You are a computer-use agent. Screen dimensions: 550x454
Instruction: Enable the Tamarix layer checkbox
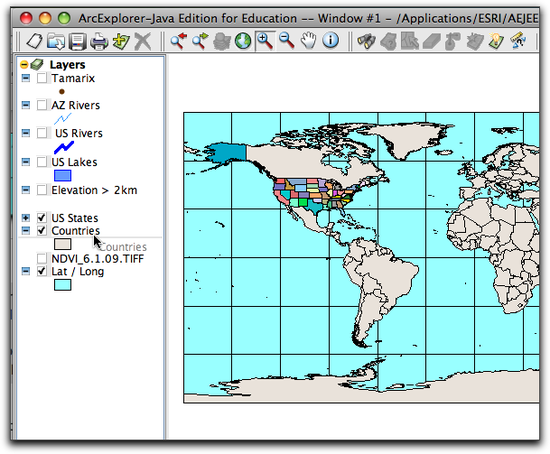[42, 78]
